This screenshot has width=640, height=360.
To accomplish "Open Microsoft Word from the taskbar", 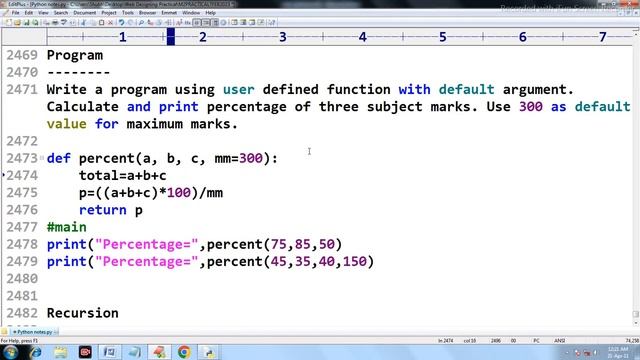I will [110, 352].
